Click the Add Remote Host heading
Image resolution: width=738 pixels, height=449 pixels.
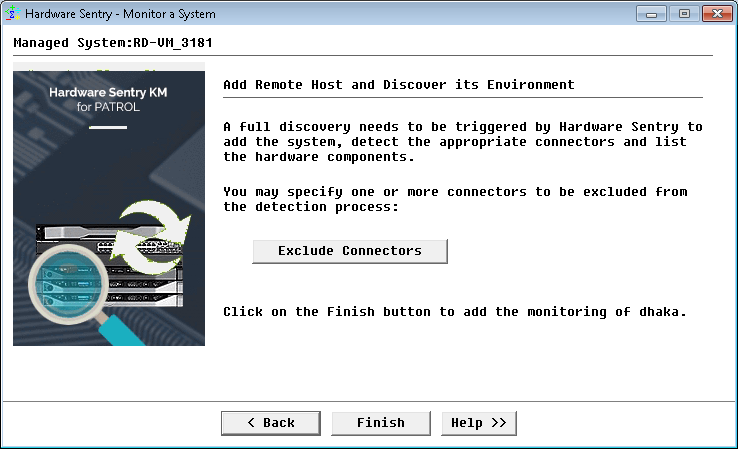tap(399, 85)
